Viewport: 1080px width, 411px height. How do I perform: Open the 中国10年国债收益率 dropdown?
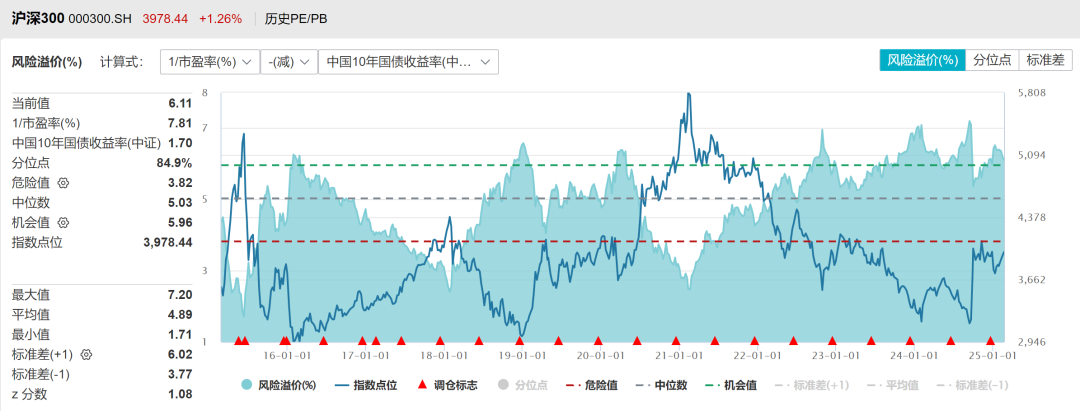pyautogui.click(x=408, y=62)
